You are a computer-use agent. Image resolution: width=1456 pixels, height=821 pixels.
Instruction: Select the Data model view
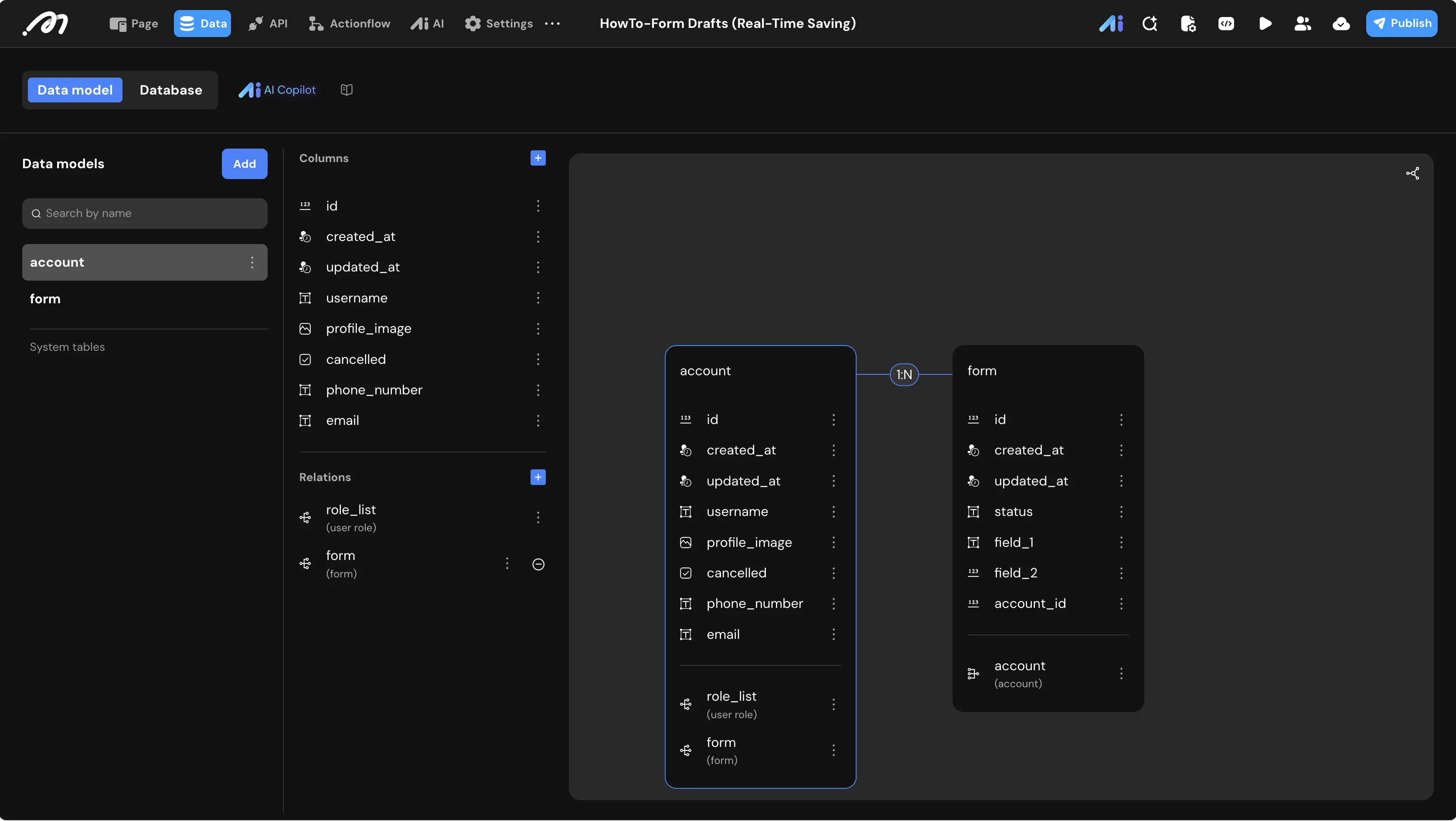pyautogui.click(x=75, y=90)
